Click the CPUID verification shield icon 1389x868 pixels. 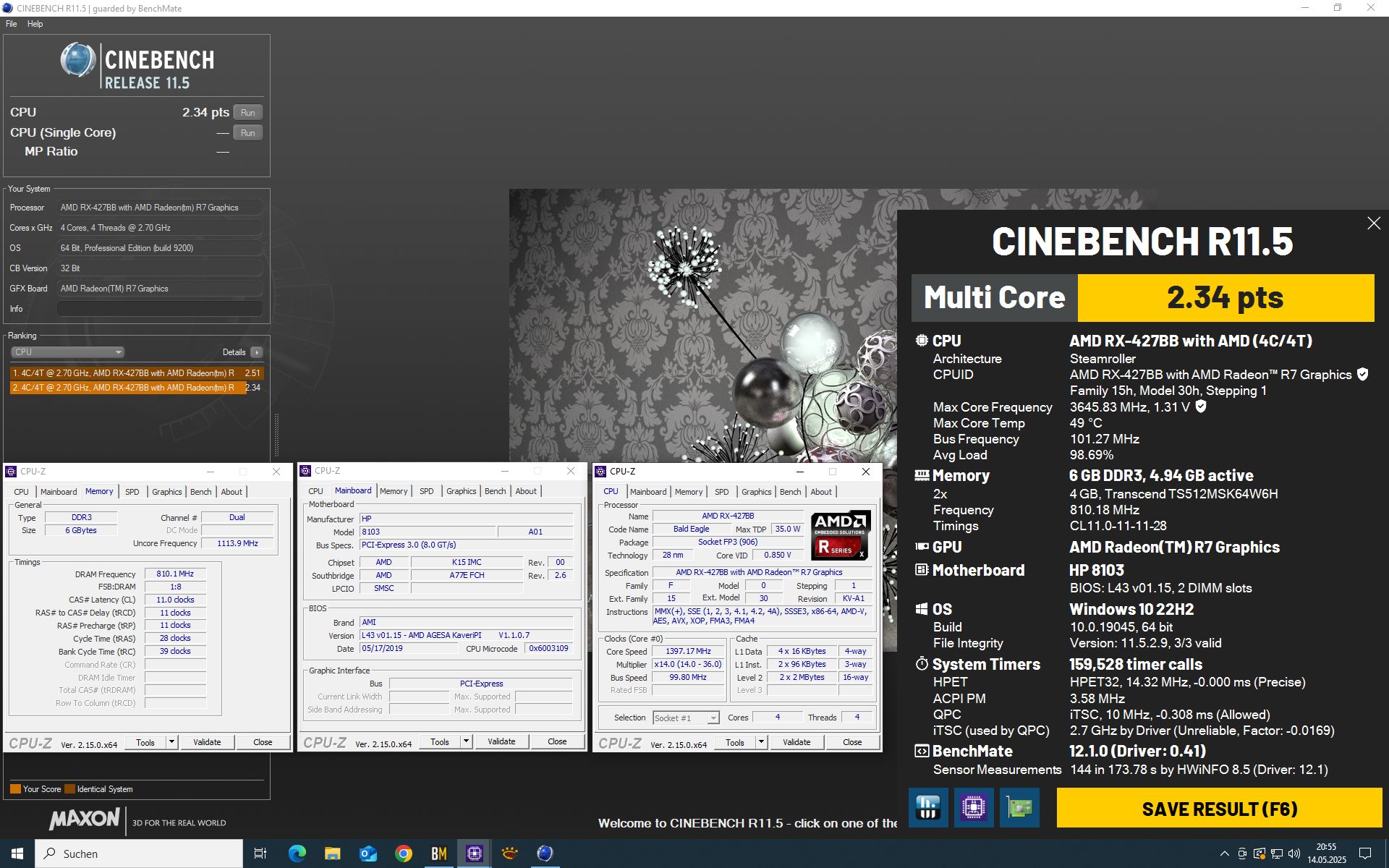click(1363, 374)
